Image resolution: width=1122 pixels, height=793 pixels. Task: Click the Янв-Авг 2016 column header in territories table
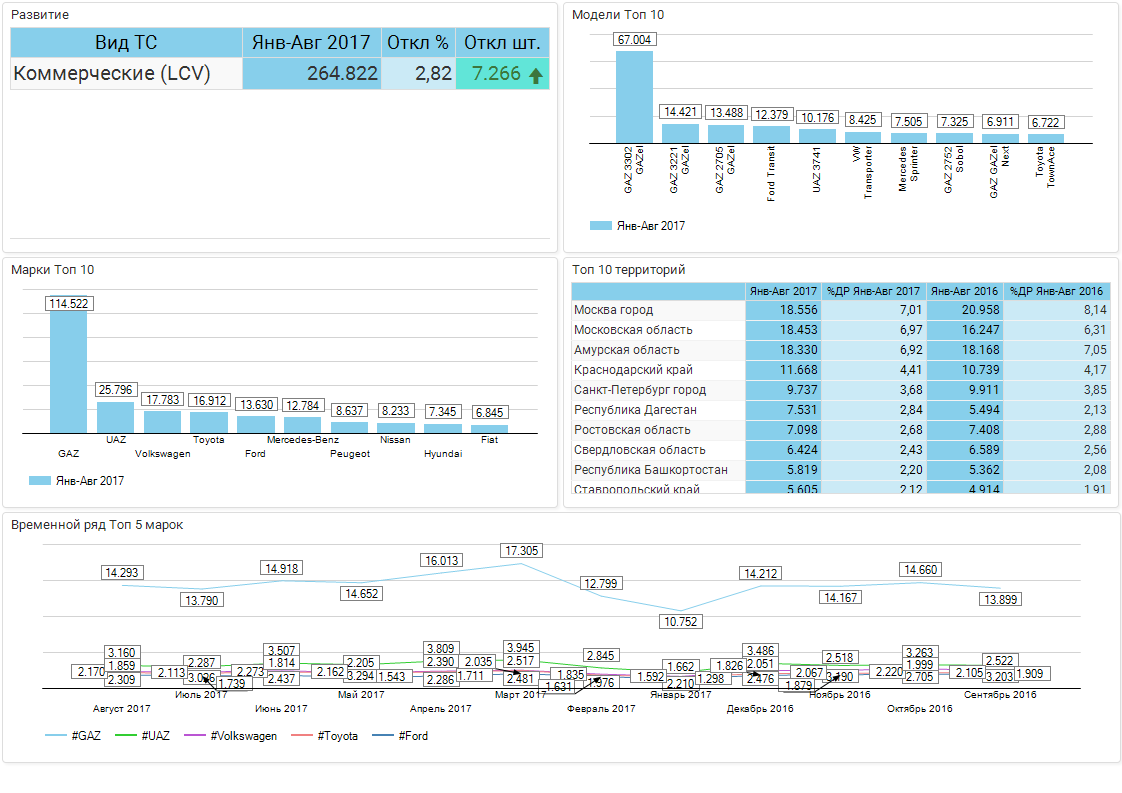click(964, 291)
